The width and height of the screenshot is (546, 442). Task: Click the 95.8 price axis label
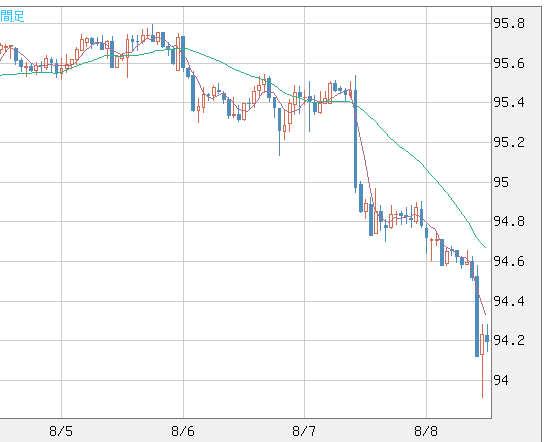click(509, 23)
